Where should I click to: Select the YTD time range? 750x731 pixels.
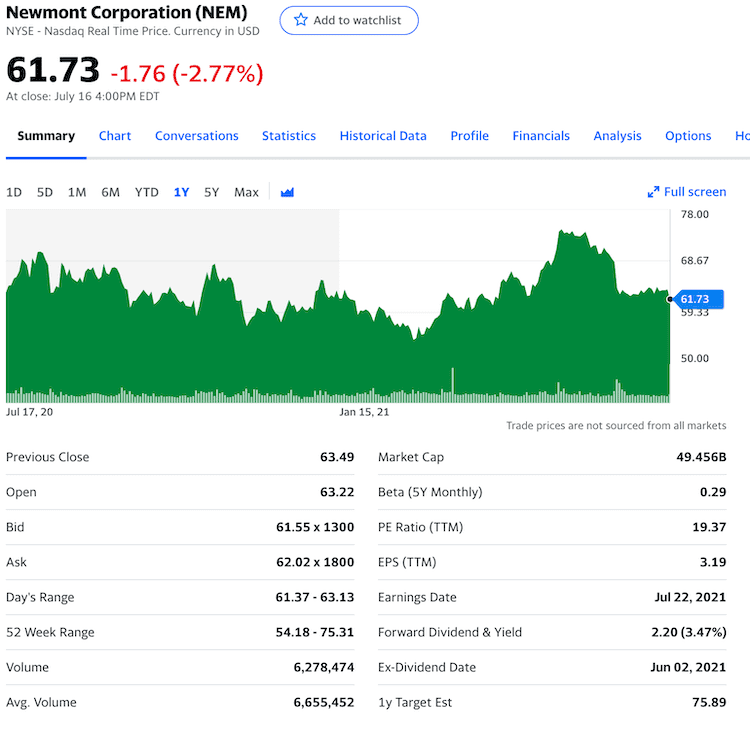pyautogui.click(x=146, y=192)
